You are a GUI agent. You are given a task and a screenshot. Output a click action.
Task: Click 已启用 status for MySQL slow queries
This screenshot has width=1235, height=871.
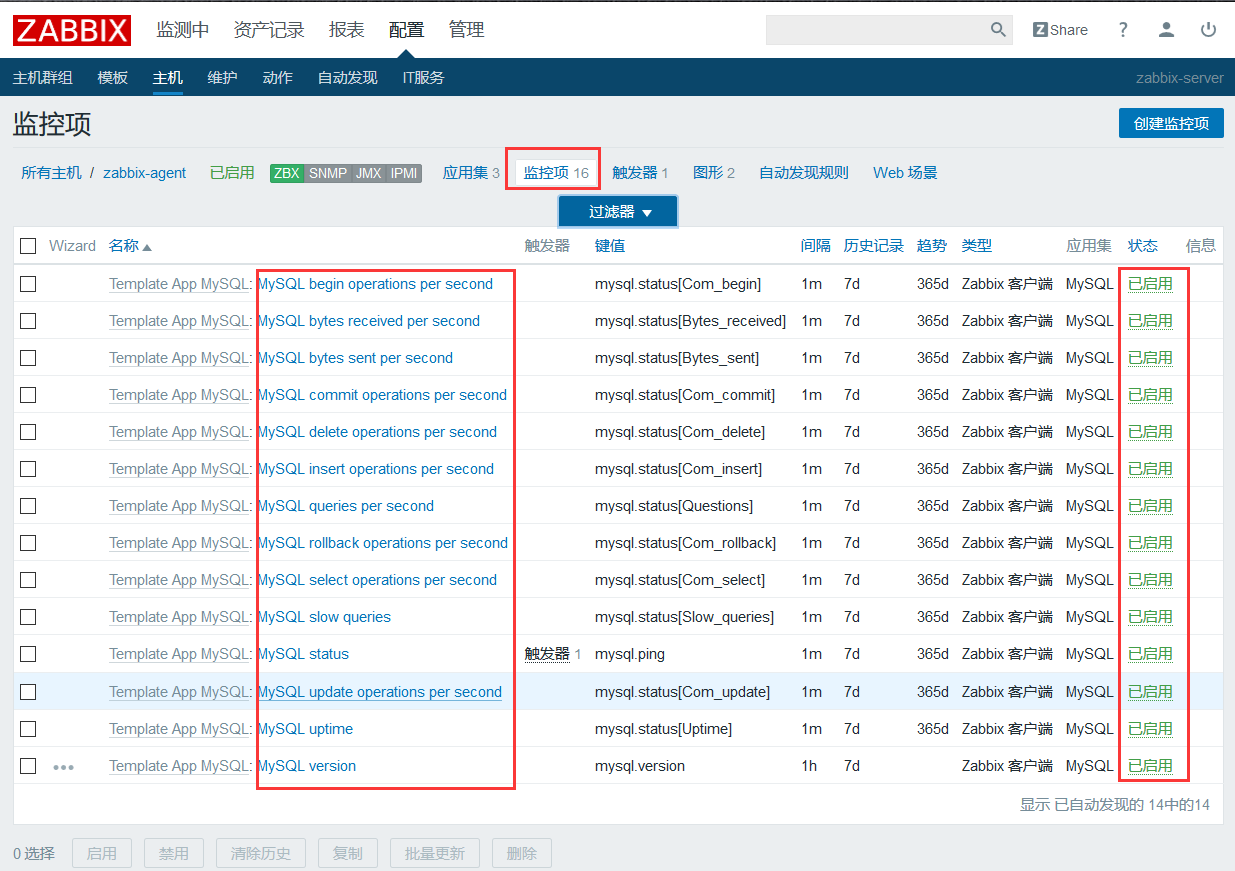(1150, 617)
